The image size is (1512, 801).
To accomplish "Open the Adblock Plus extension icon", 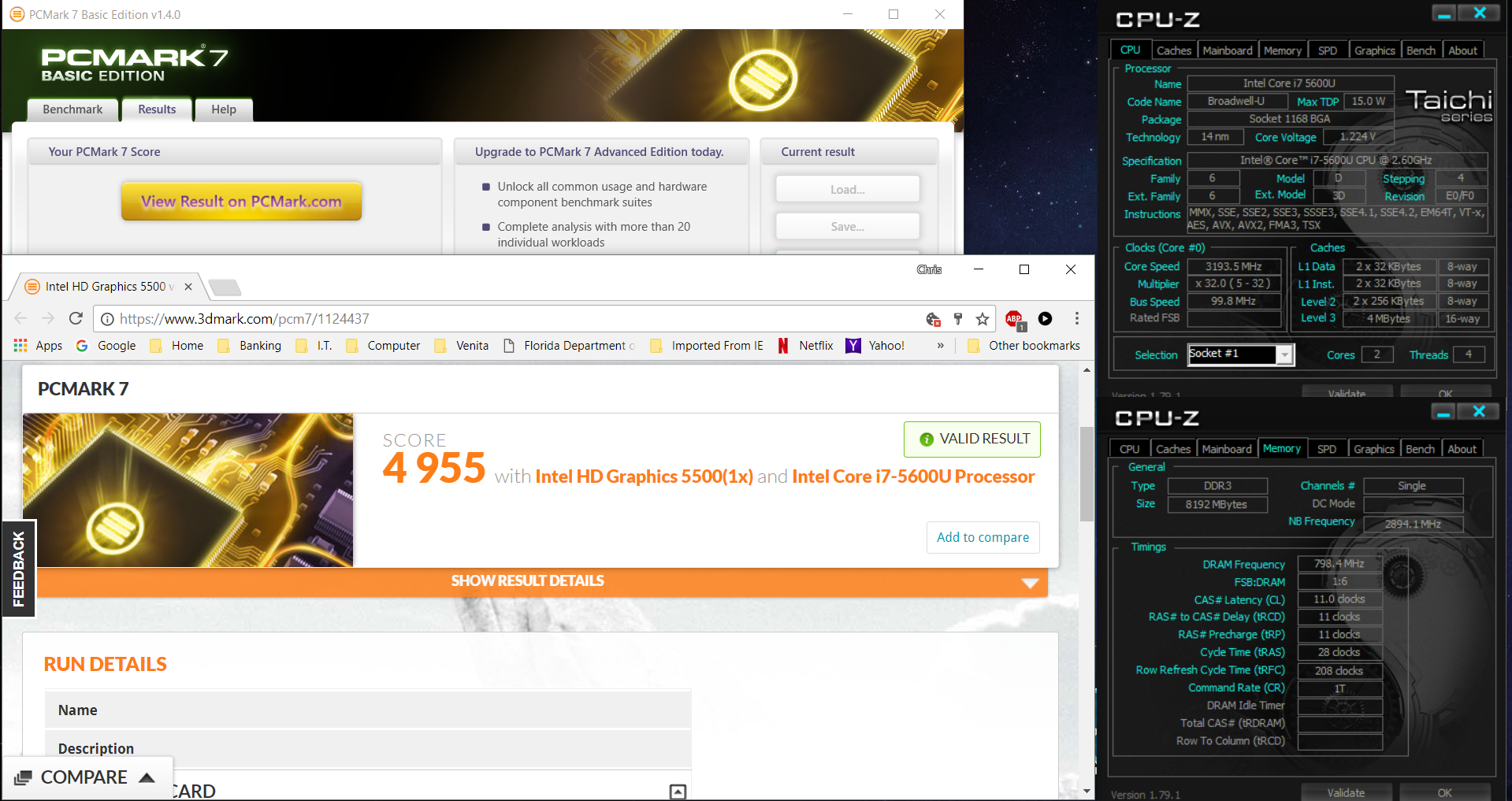I will (1014, 319).
